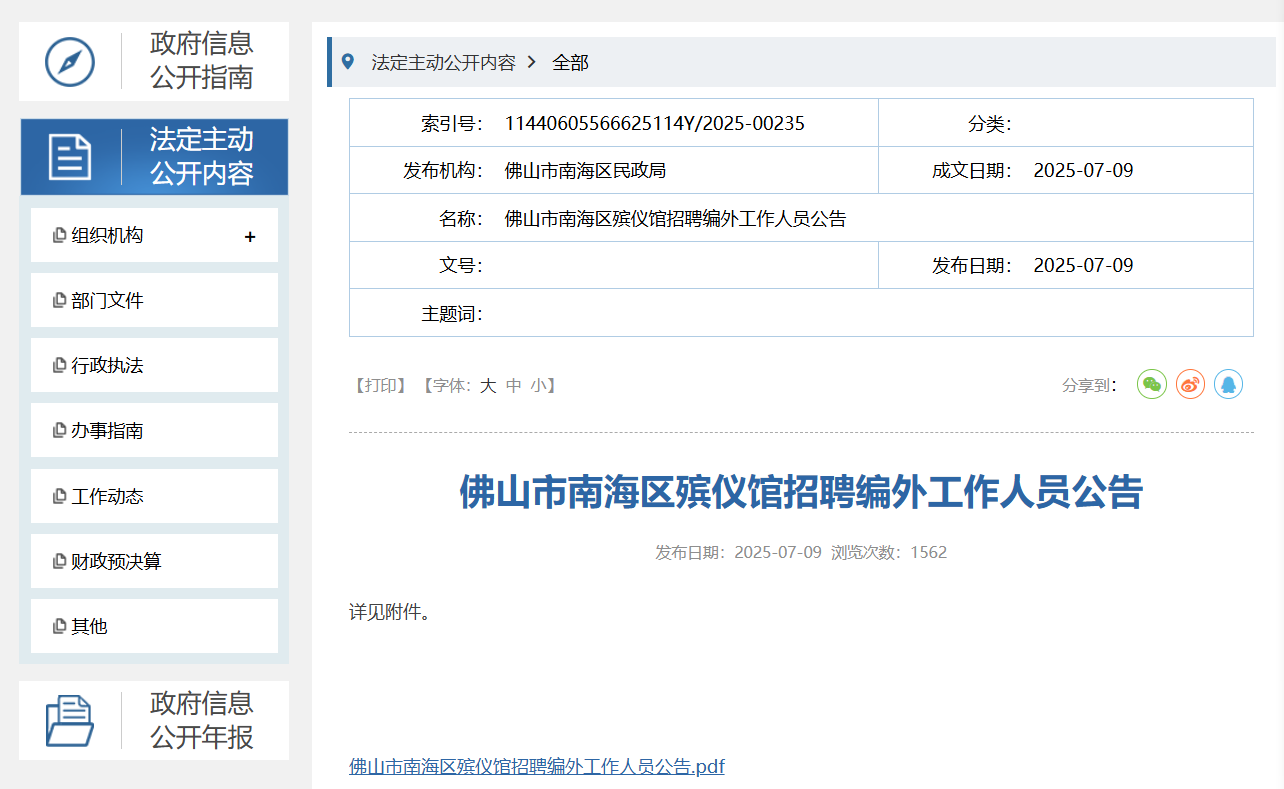Viewport: 1284px width, 789px height.
Task: Choose the 小 font size option
Action: [x=539, y=386]
